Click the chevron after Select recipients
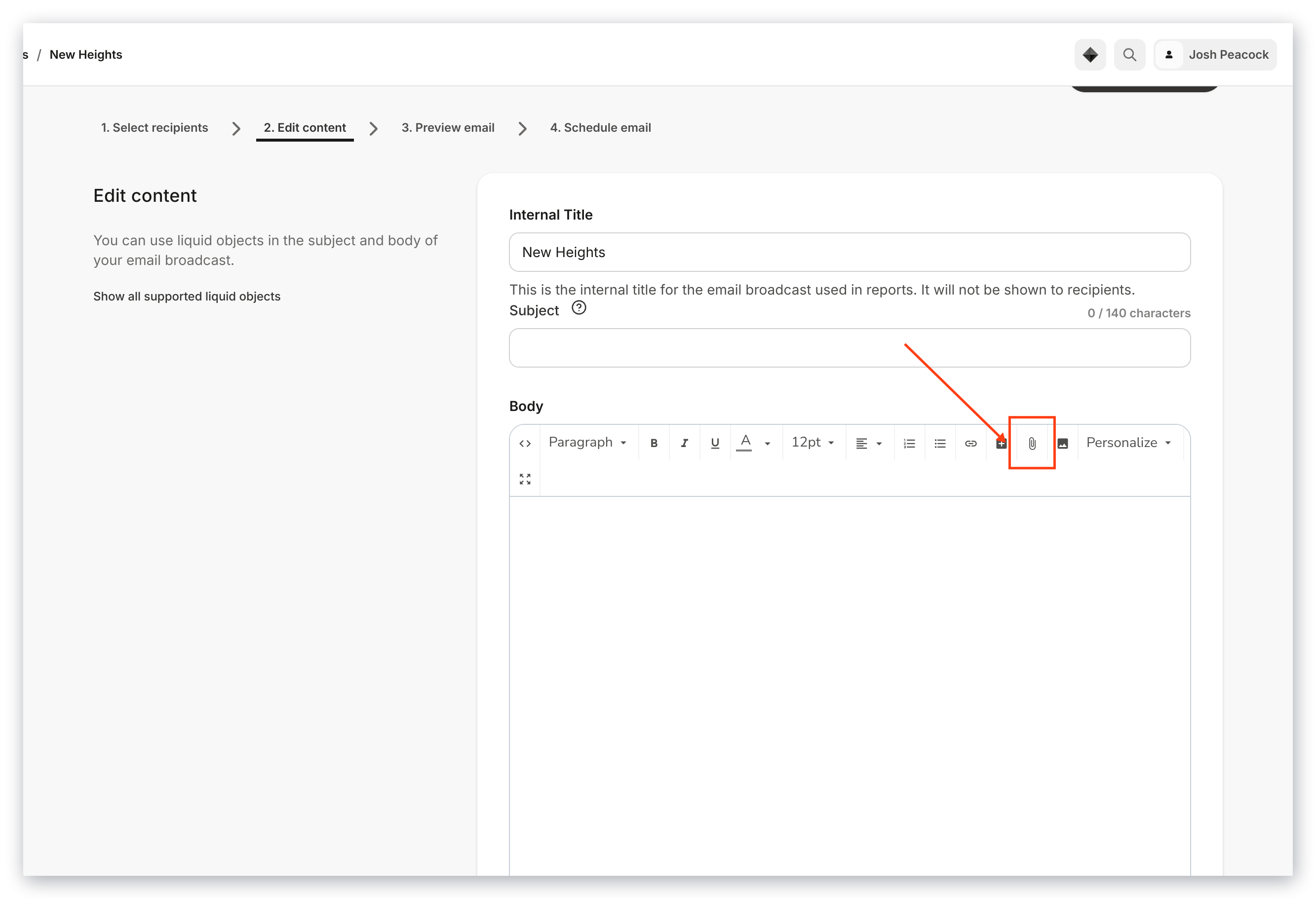This screenshot has height=899, width=1316. pyautogui.click(x=236, y=128)
